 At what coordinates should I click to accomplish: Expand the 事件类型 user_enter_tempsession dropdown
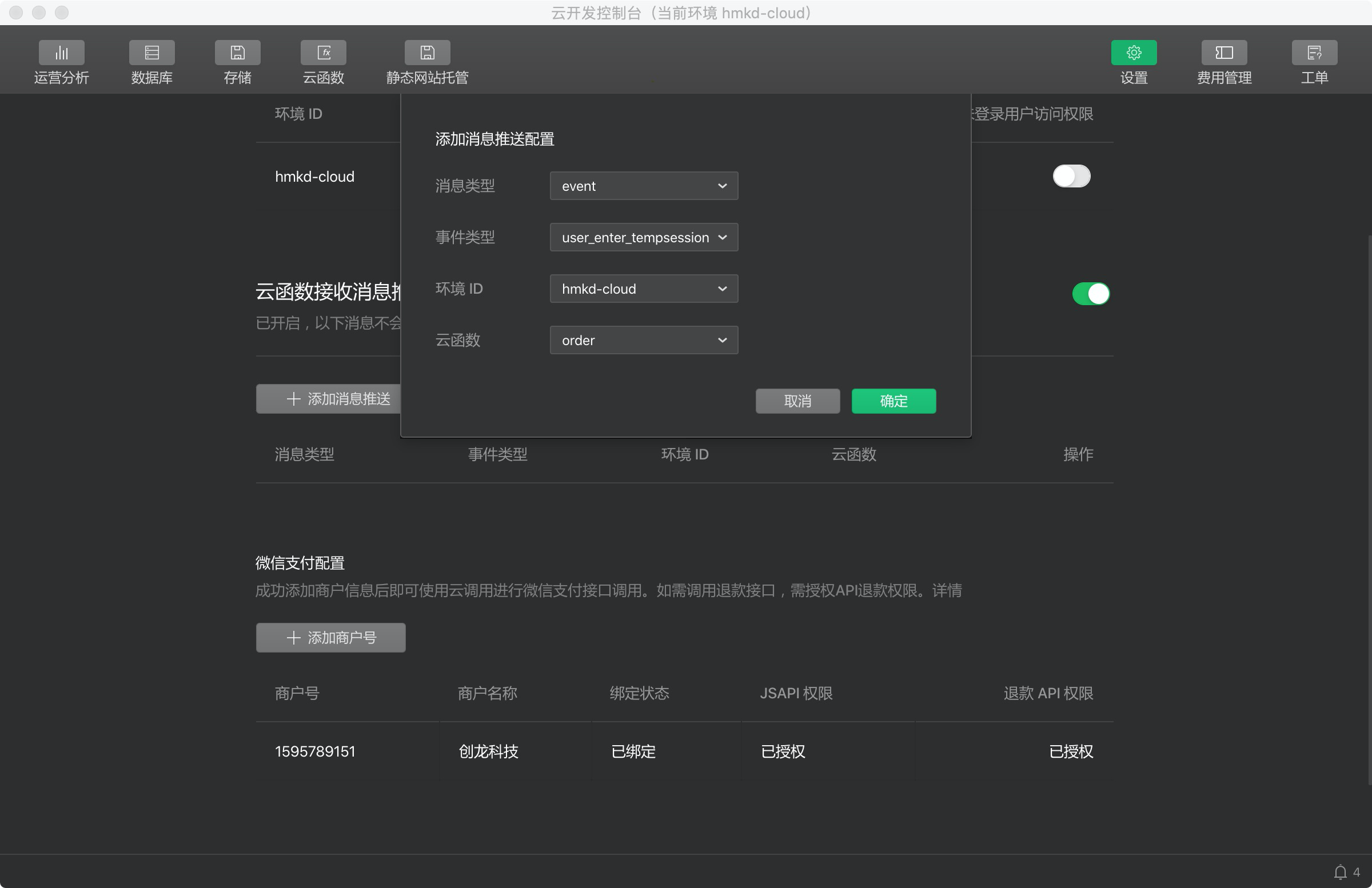(643, 237)
